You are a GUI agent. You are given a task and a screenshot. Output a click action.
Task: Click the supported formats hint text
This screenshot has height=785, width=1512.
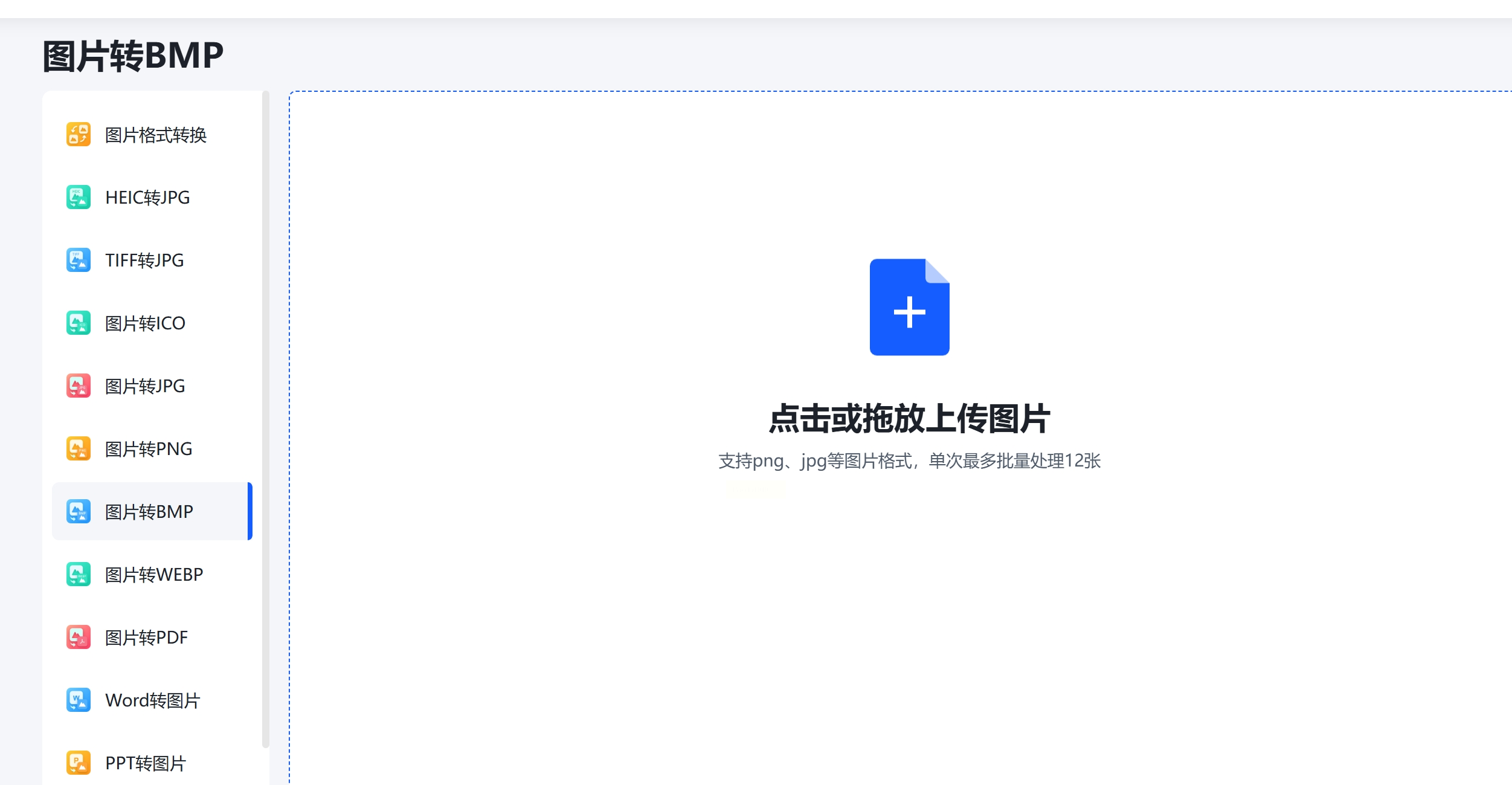point(909,461)
